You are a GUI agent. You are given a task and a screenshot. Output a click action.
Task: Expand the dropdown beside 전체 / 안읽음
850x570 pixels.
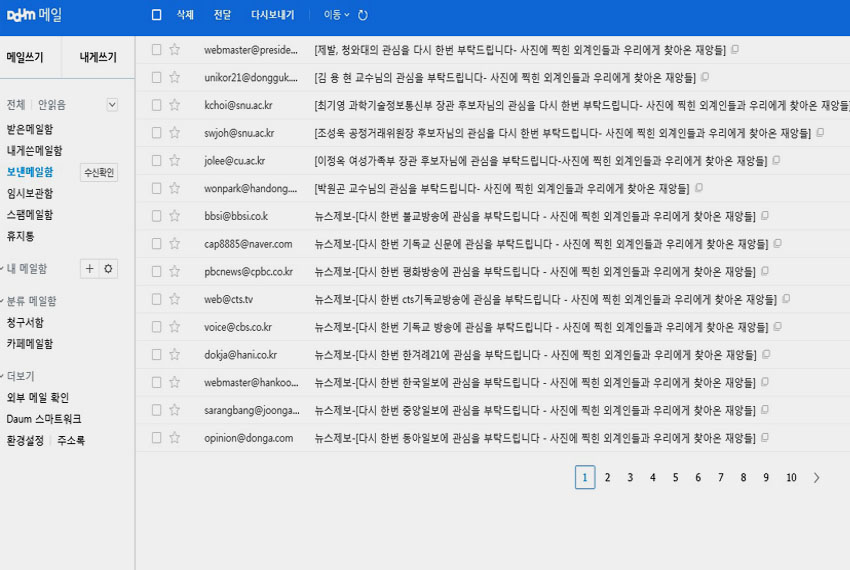[112, 104]
